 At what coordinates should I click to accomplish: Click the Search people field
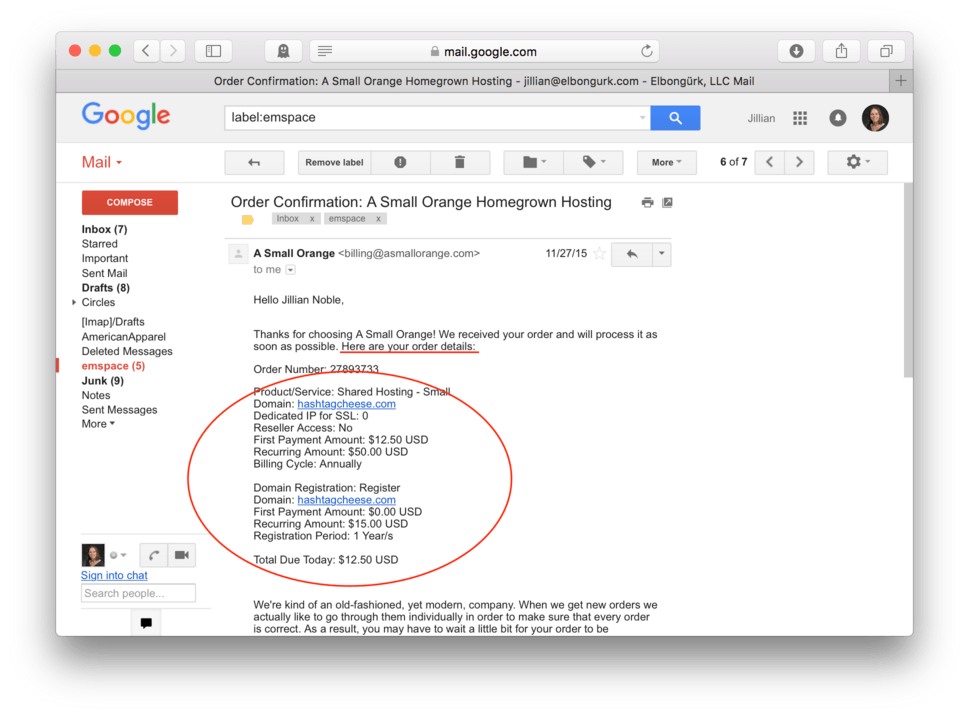[138, 593]
